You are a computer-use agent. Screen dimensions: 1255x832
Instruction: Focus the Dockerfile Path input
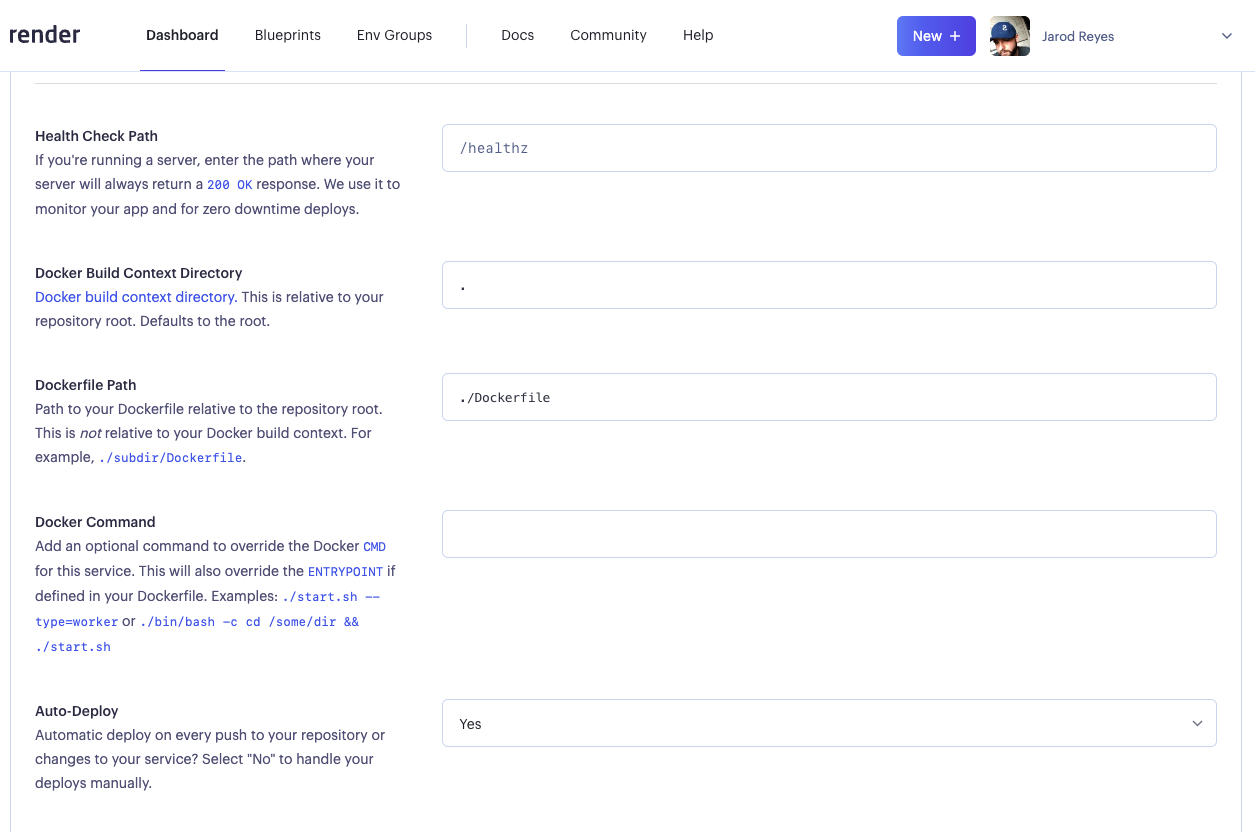click(x=829, y=397)
